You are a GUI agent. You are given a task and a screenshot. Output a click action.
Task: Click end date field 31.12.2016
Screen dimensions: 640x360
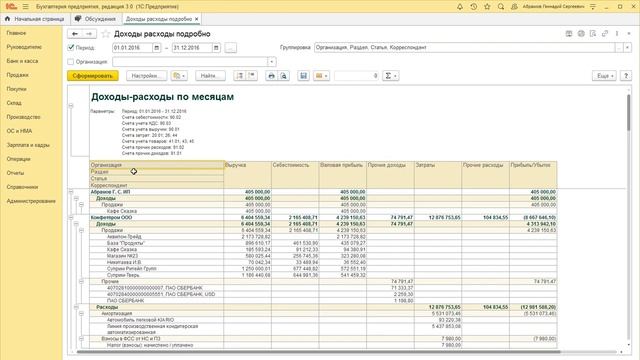[x=192, y=48]
